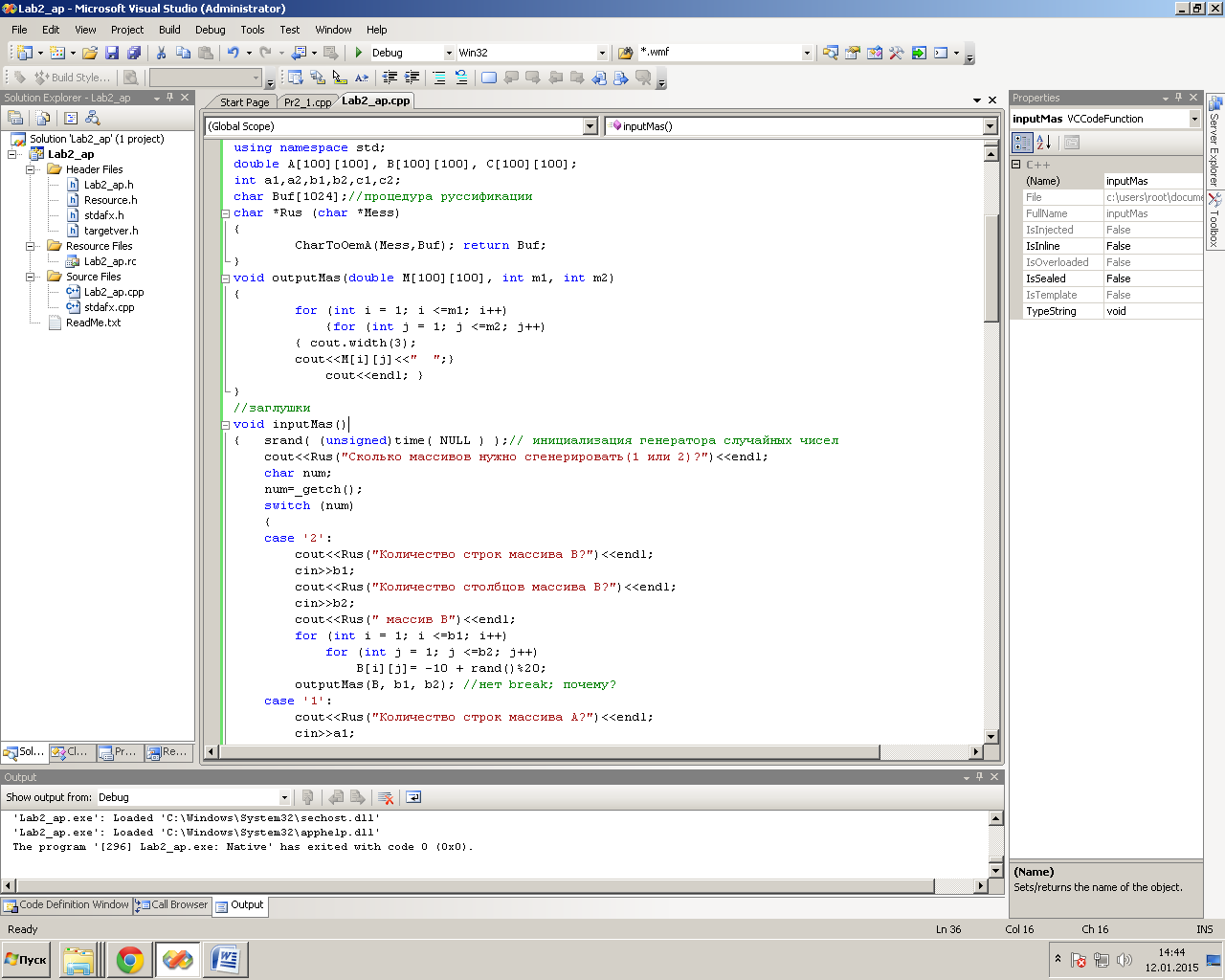This screenshot has width=1225, height=980.
Task: Open Google Chrome from the taskbar
Action: click(x=129, y=960)
